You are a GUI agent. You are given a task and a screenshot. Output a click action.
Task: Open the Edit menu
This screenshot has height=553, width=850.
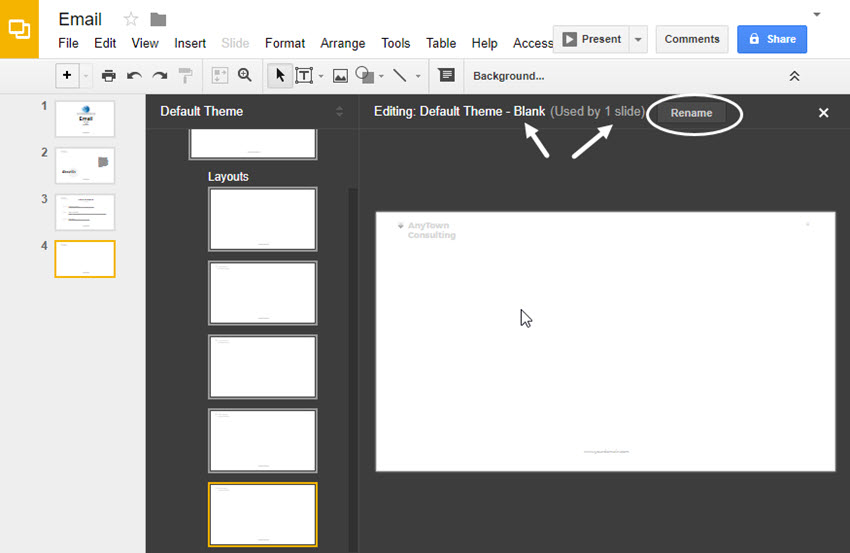[105, 43]
